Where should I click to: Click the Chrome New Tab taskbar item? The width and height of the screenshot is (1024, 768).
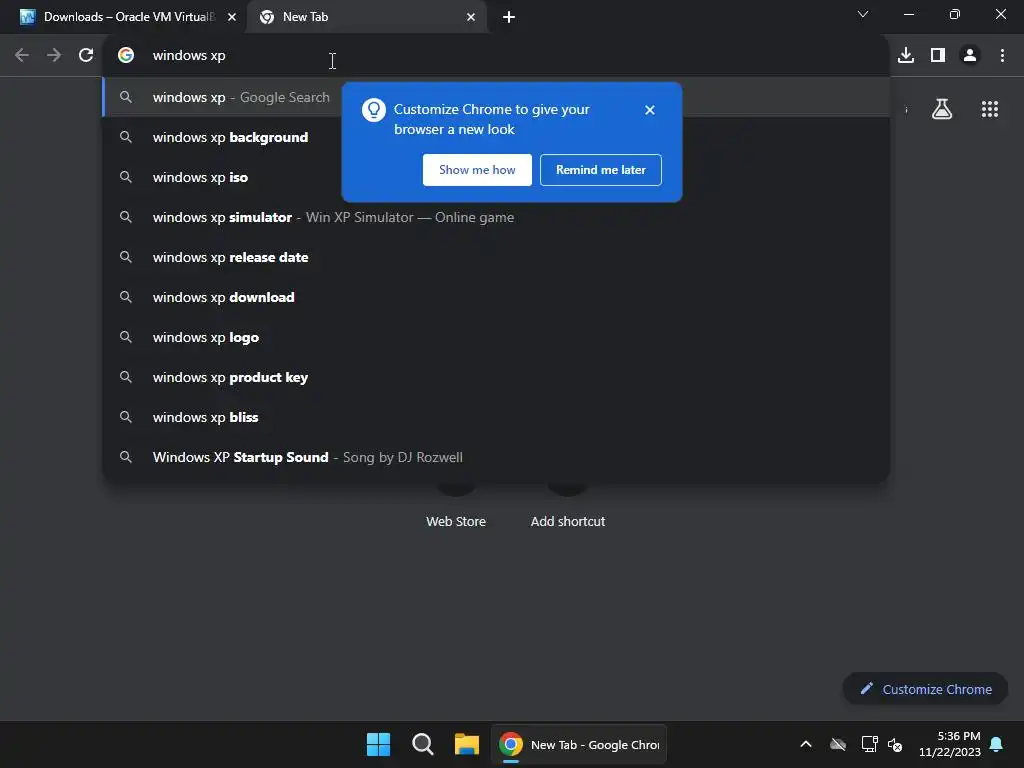pyautogui.click(x=579, y=744)
